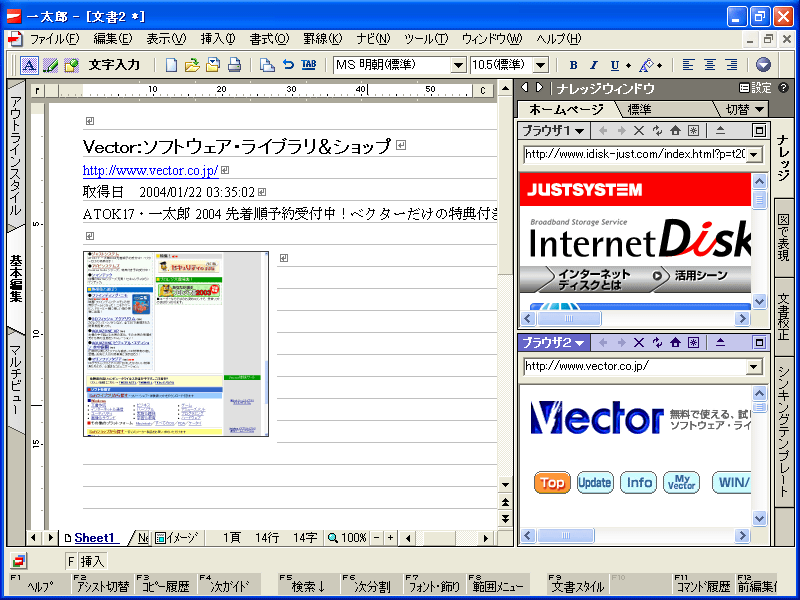The image size is (800, 600).
Task: Undo the last action
Action: [288, 64]
